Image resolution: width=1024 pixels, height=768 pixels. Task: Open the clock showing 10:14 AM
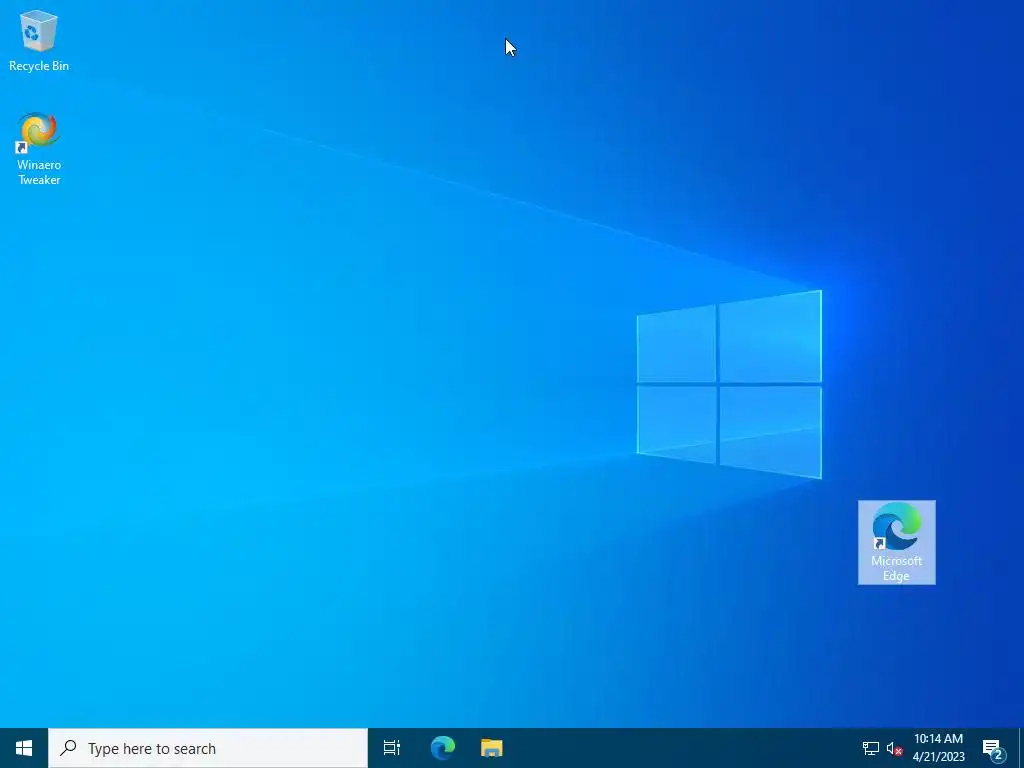click(x=938, y=748)
